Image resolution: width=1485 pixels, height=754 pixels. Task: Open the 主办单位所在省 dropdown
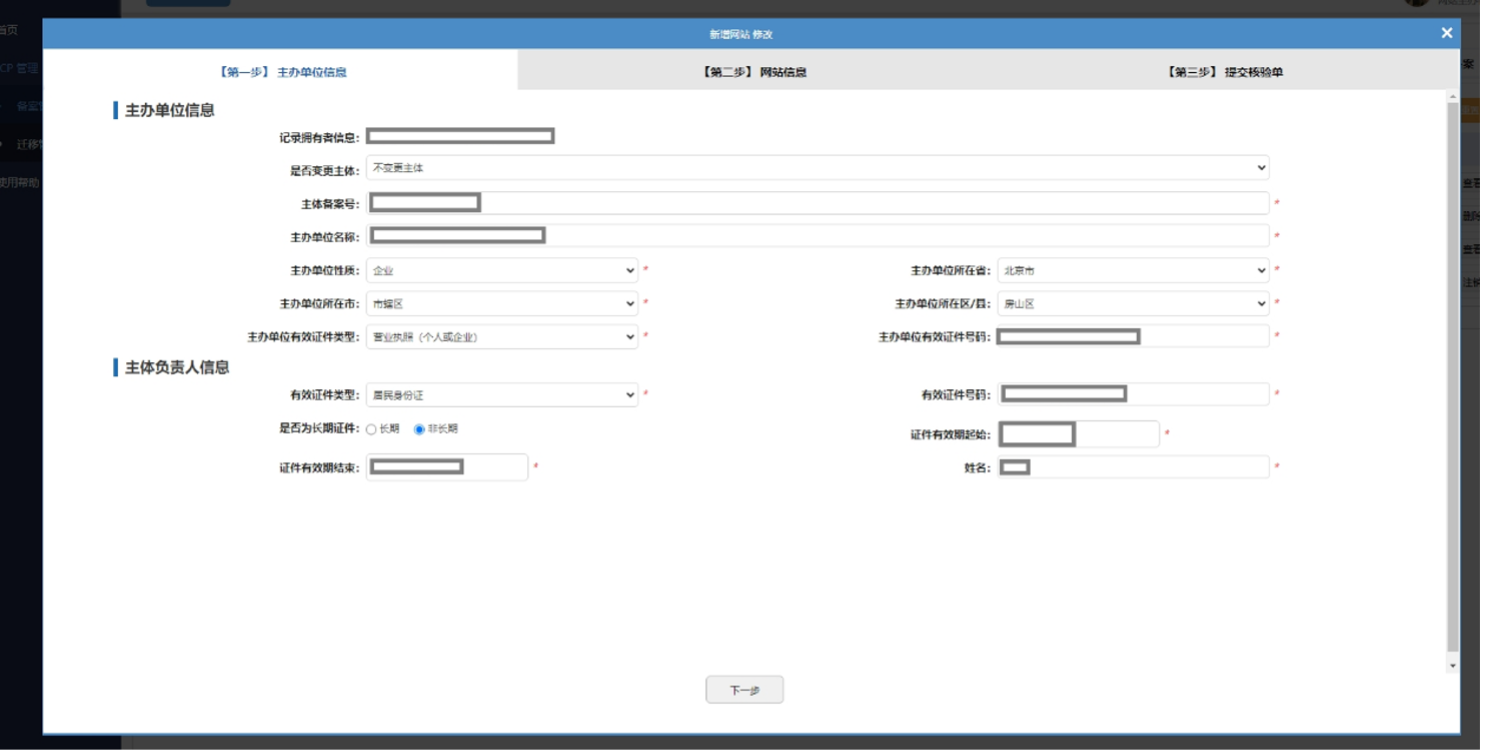click(1132, 271)
